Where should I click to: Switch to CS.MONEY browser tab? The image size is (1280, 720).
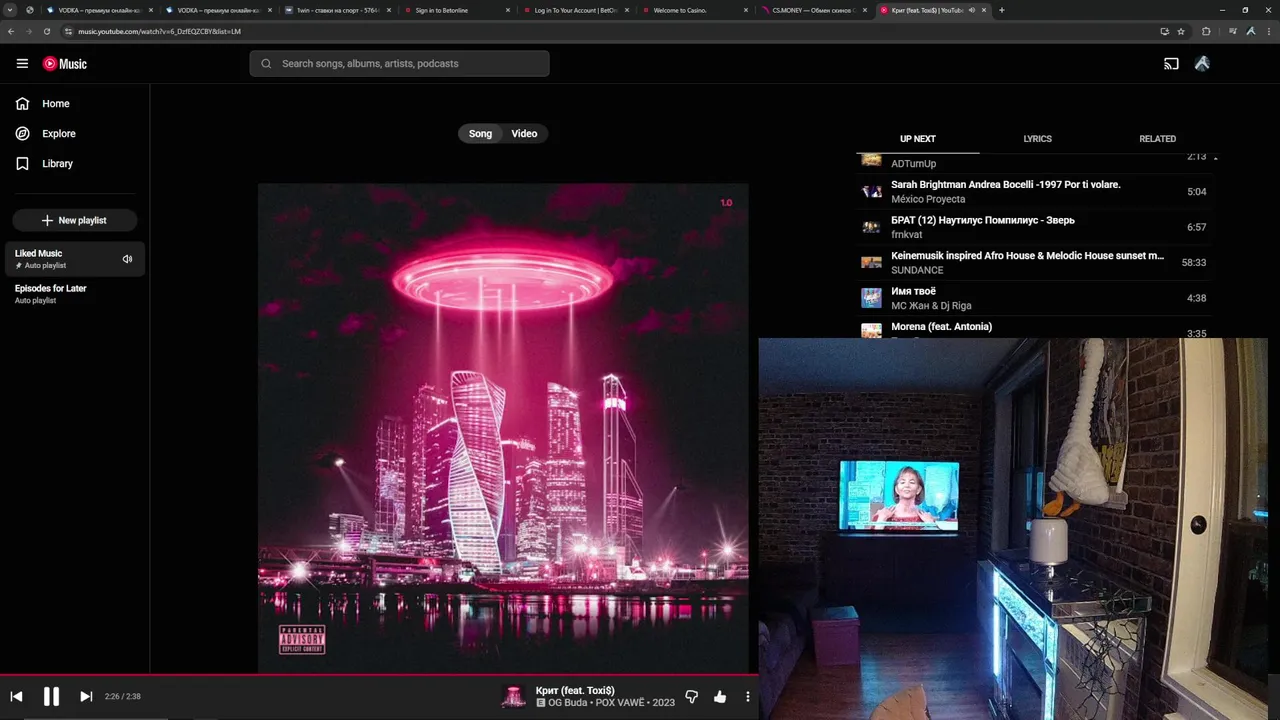pyautogui.click(x=812, y=10)
